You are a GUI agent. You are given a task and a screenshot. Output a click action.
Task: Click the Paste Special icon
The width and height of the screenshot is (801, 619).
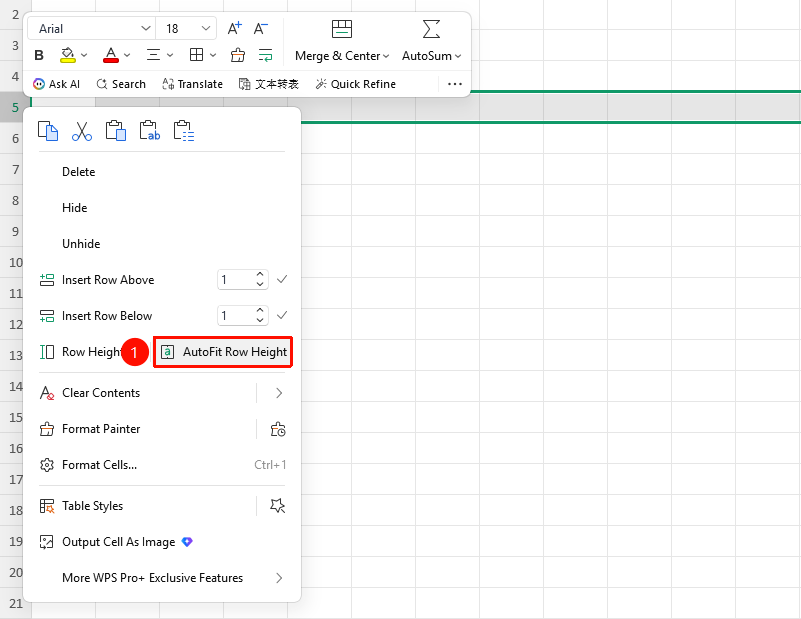[x=183, y=131]
